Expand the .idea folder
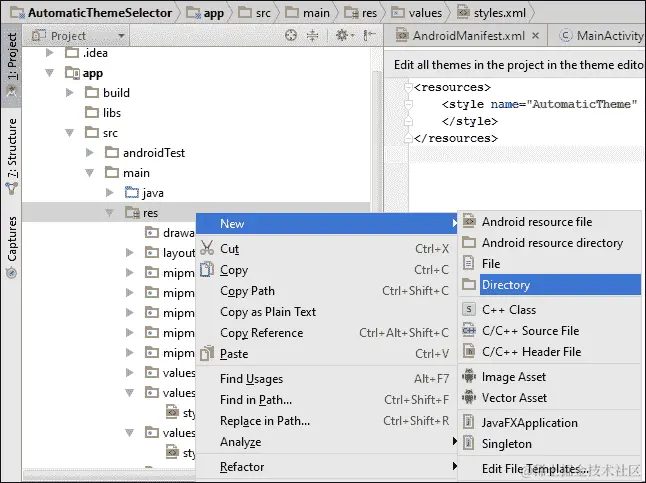Image resolution: width=646 pixels, height=483 pixels. coord(49,52)
